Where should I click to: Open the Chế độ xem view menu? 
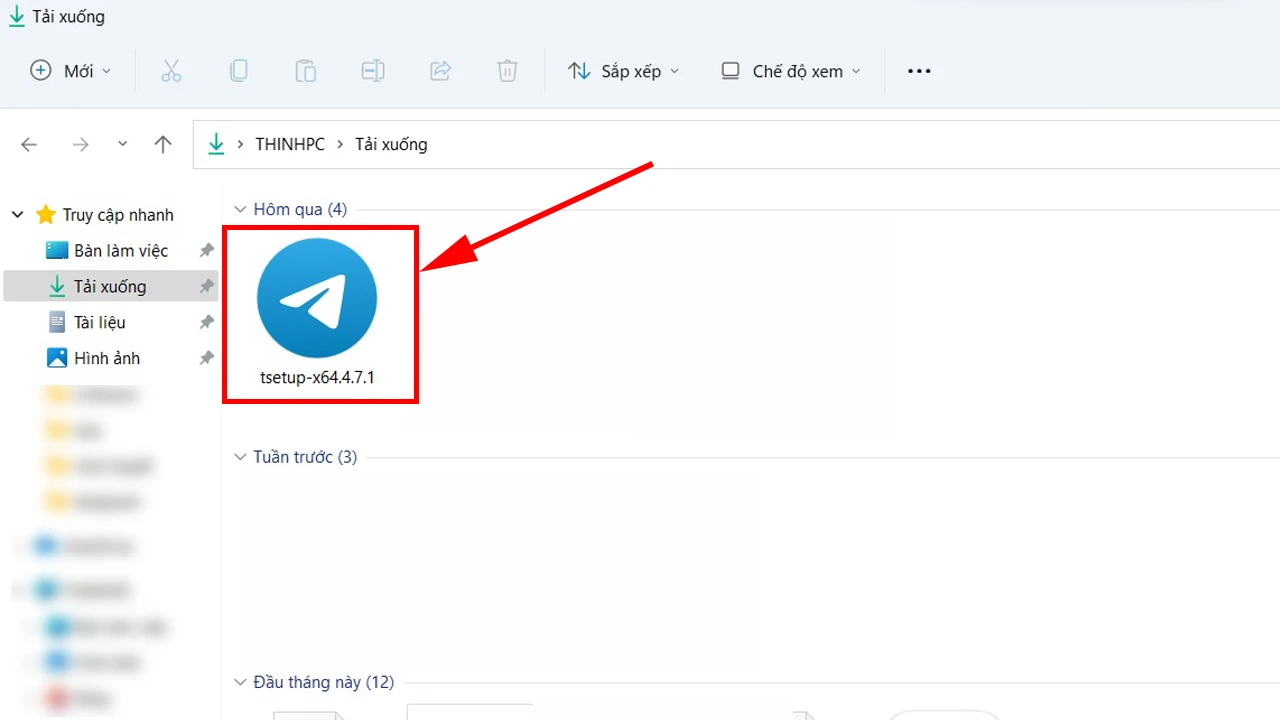coord(790,70)
